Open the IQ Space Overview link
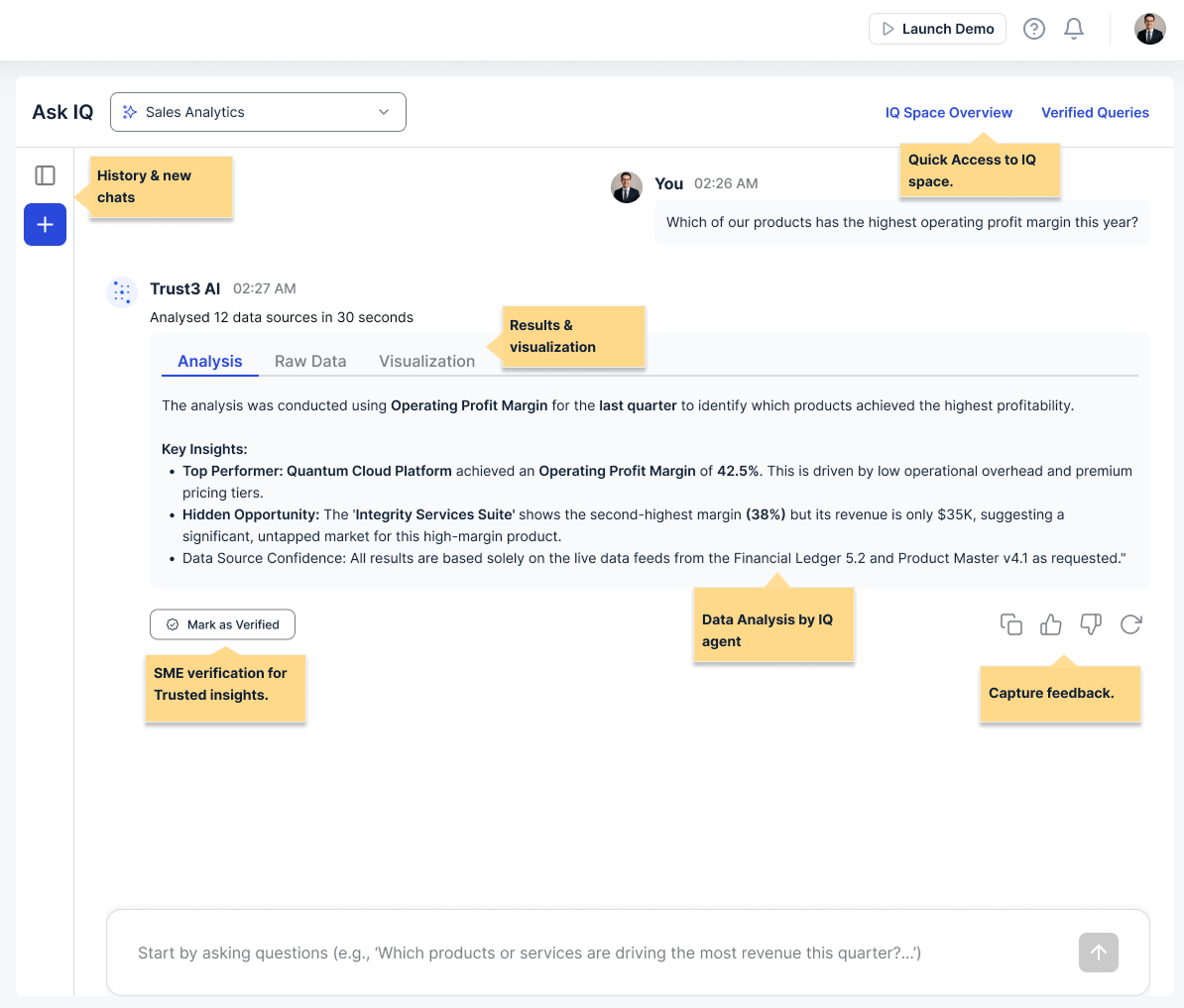 (x=948, y=113)
